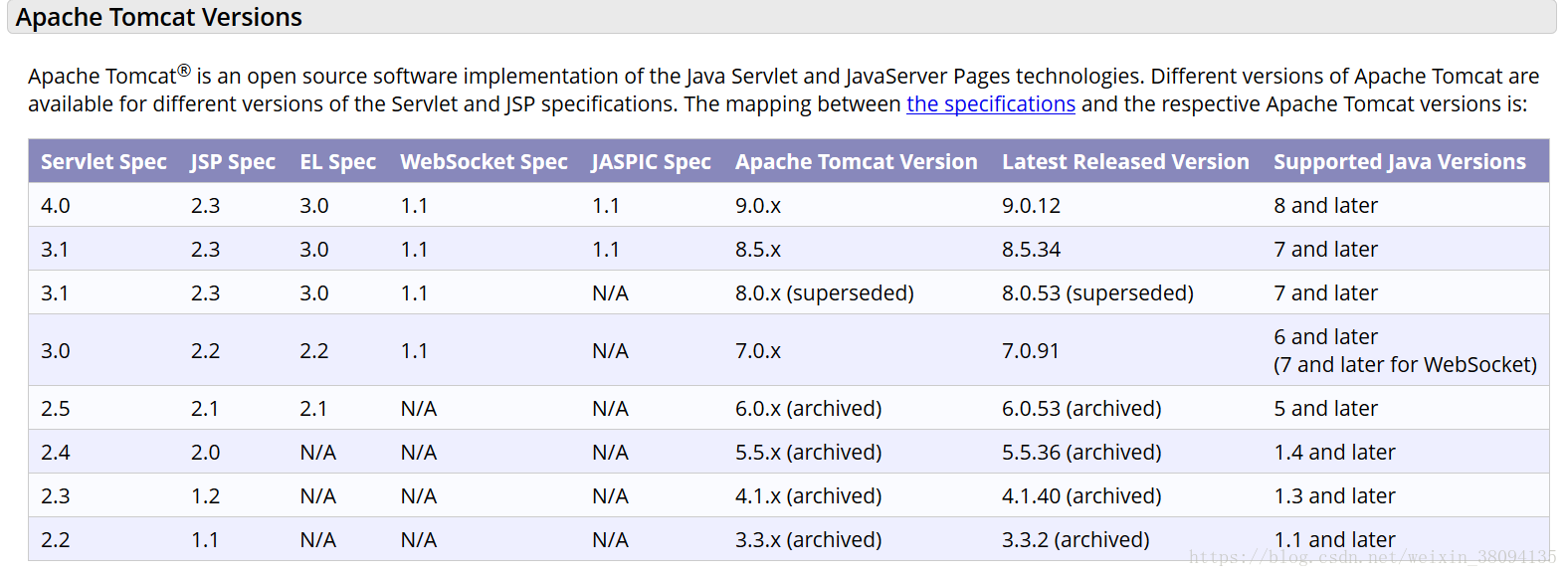Click the 3.3.2 (archived) cell

pos(1076,540)
